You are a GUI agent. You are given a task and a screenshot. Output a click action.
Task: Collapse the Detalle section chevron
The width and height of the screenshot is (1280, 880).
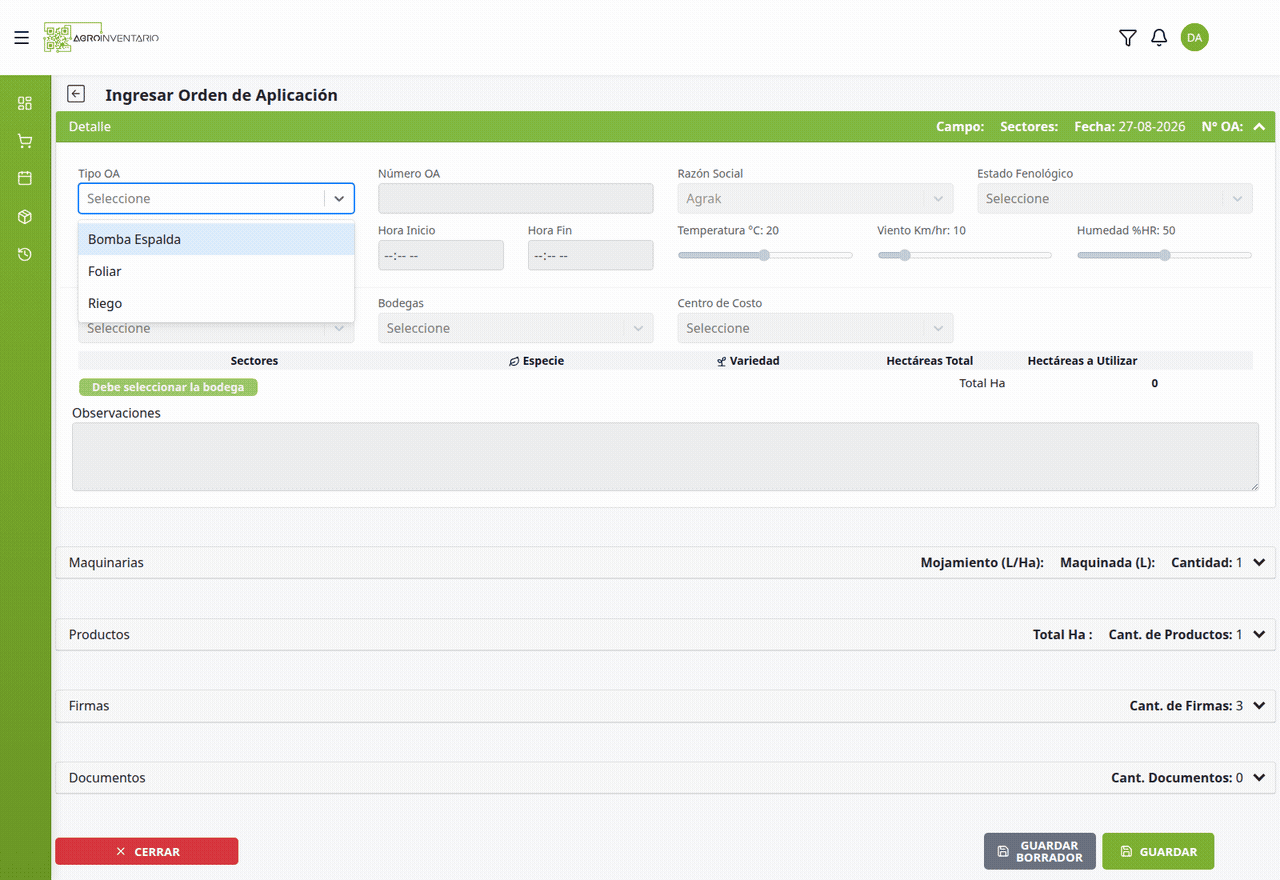(1259, 127)
